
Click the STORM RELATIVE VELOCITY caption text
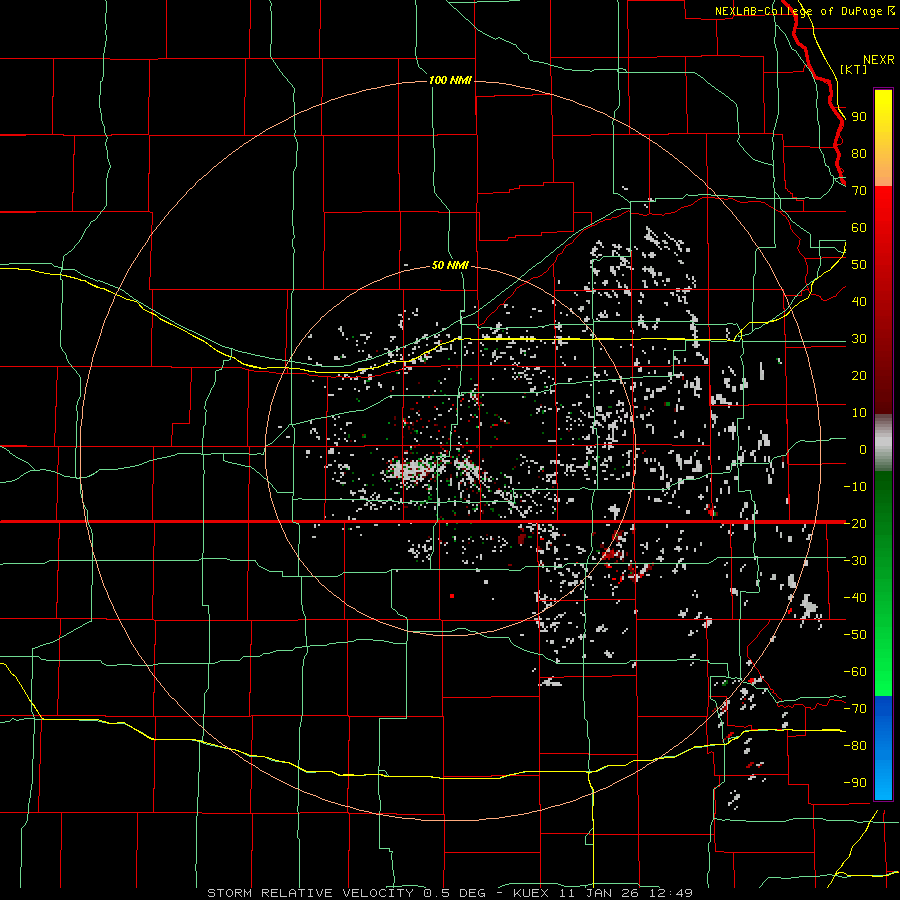[311, 893]
